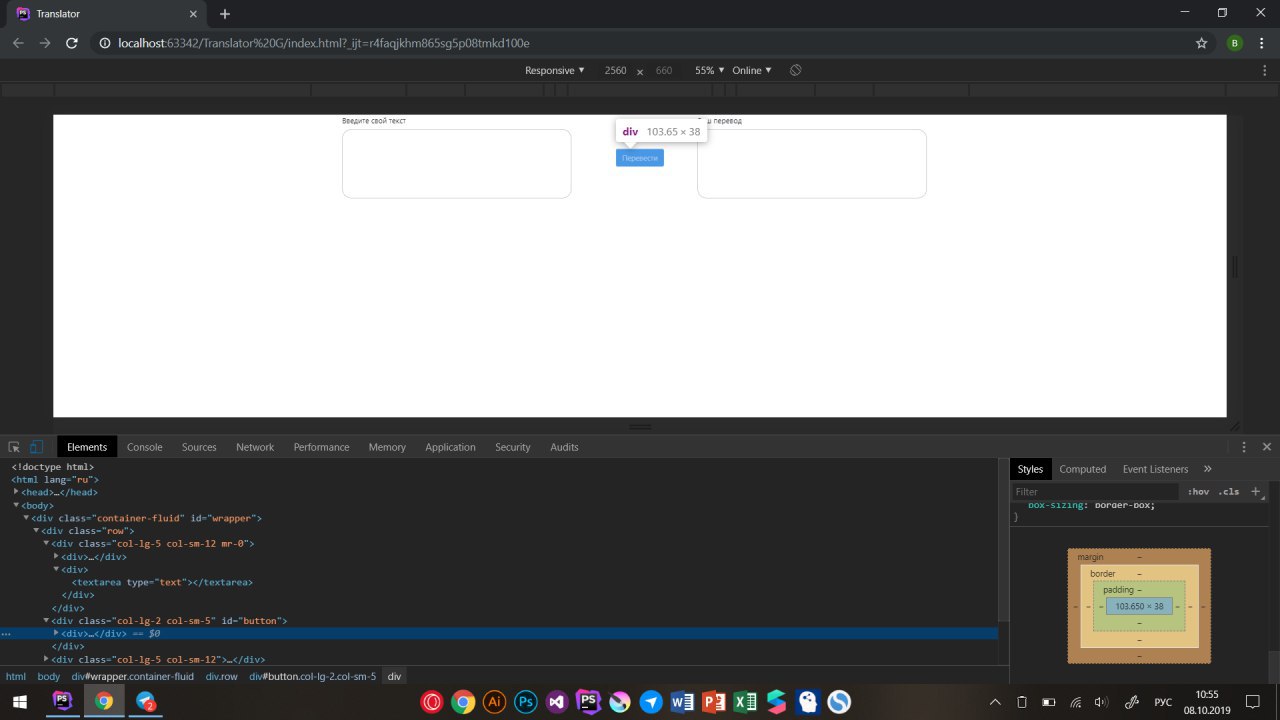Open Visual Studio from the taskbar
The height and width of the screenshot is (720, 1280).
(557, 702)
